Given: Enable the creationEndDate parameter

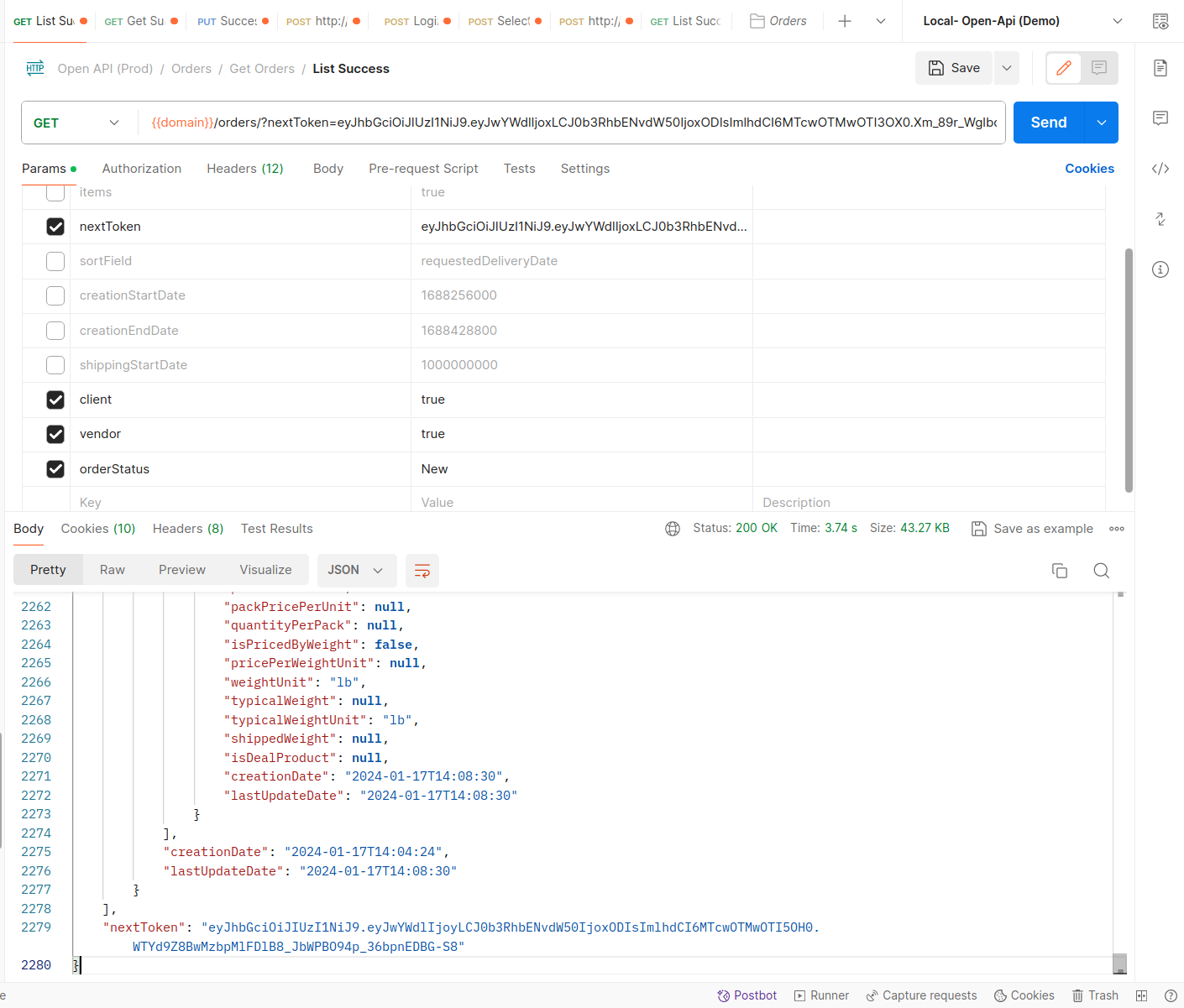Looking at the screenshot, I should [55, 331].
